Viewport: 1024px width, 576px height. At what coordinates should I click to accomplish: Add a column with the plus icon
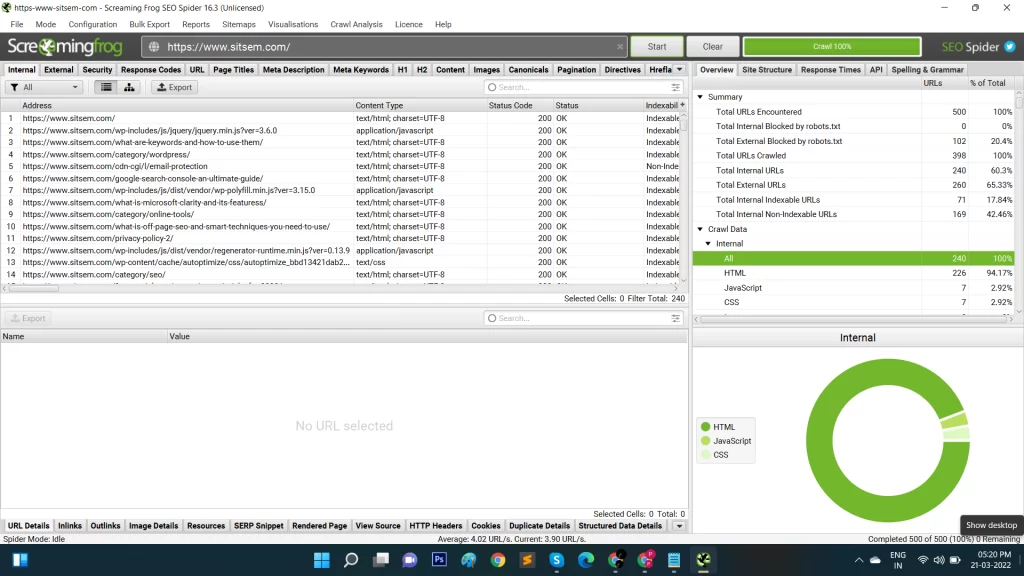pos(682,105)
